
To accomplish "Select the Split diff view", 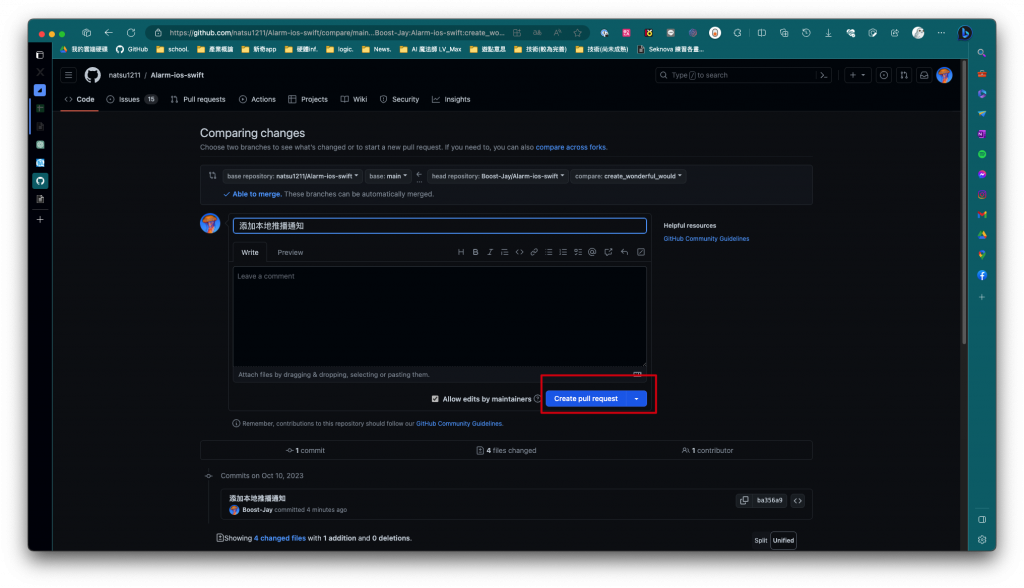I will click(x=761, y=540).
